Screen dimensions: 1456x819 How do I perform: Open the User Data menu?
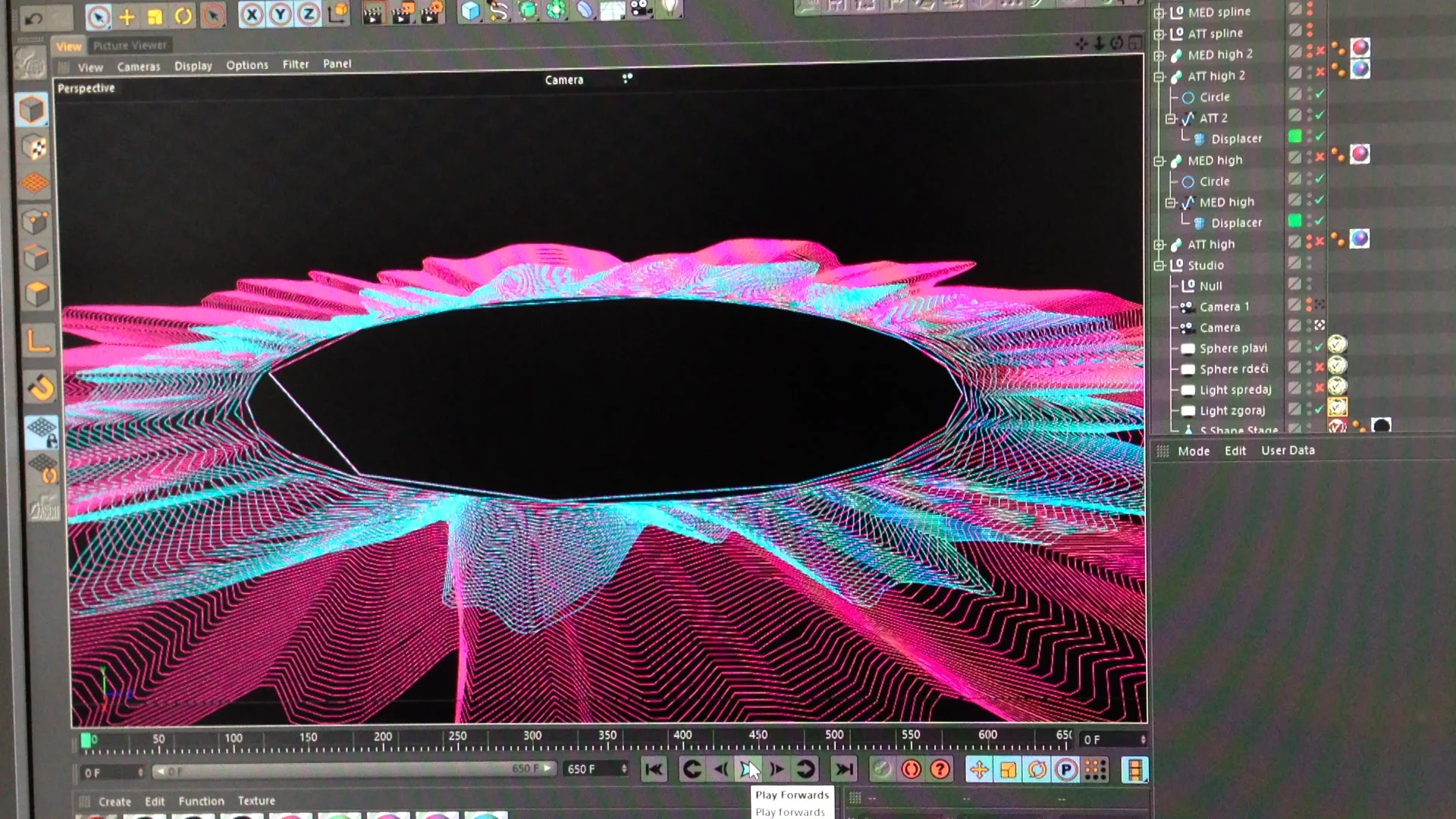[1288, 450]
